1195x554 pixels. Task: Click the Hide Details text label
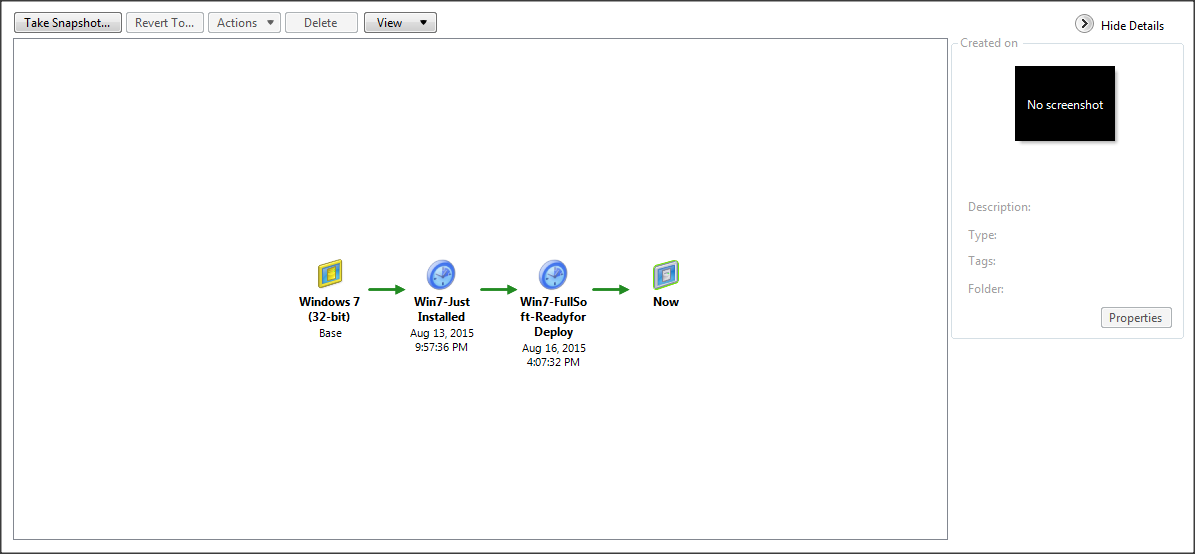coord(1132,26)
